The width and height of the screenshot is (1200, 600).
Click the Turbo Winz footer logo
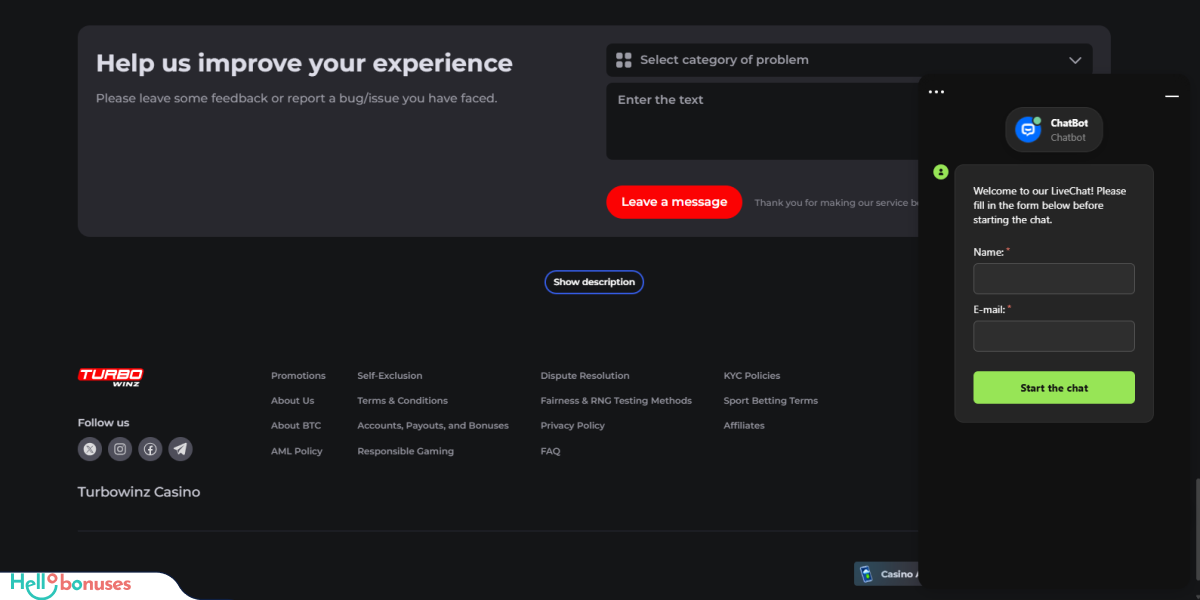pyautogui.click(x=110, y=375)
